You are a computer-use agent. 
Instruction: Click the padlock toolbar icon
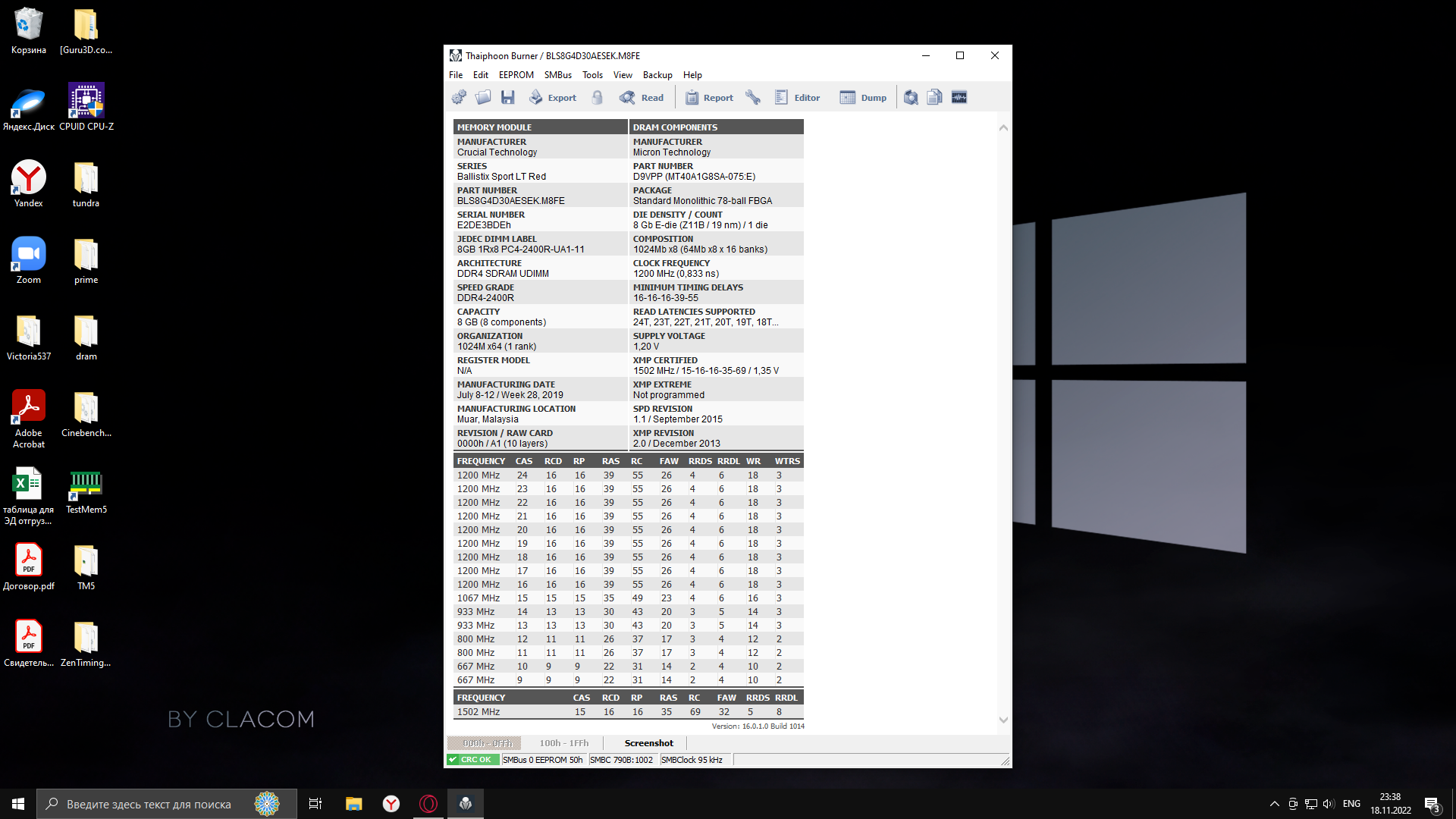click(x=598, y=97)
